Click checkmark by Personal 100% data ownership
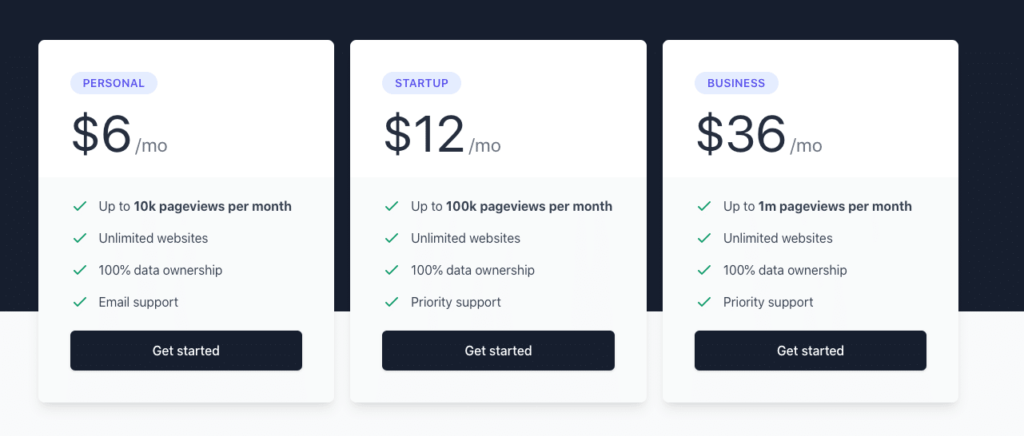Viewport: 1024px width, 436px height. (80, 270)
